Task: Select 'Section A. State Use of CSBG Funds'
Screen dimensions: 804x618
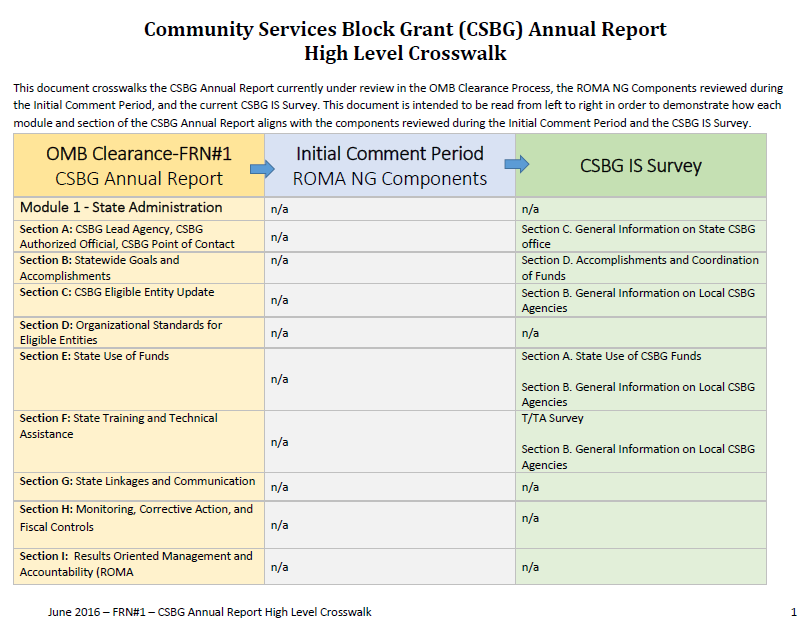Action: 611,356
